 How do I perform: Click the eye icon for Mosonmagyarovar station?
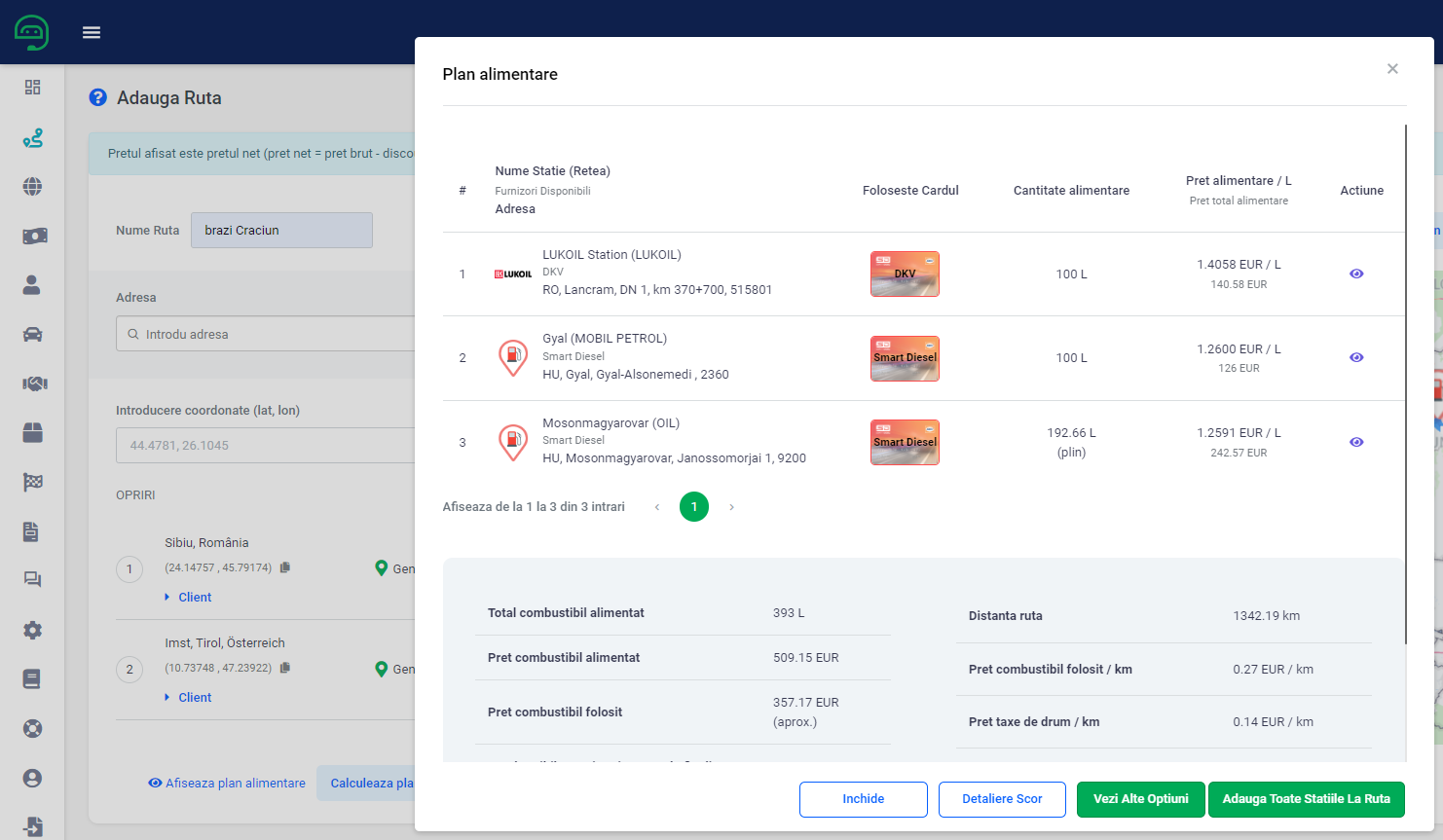[x=1356, y=442]
